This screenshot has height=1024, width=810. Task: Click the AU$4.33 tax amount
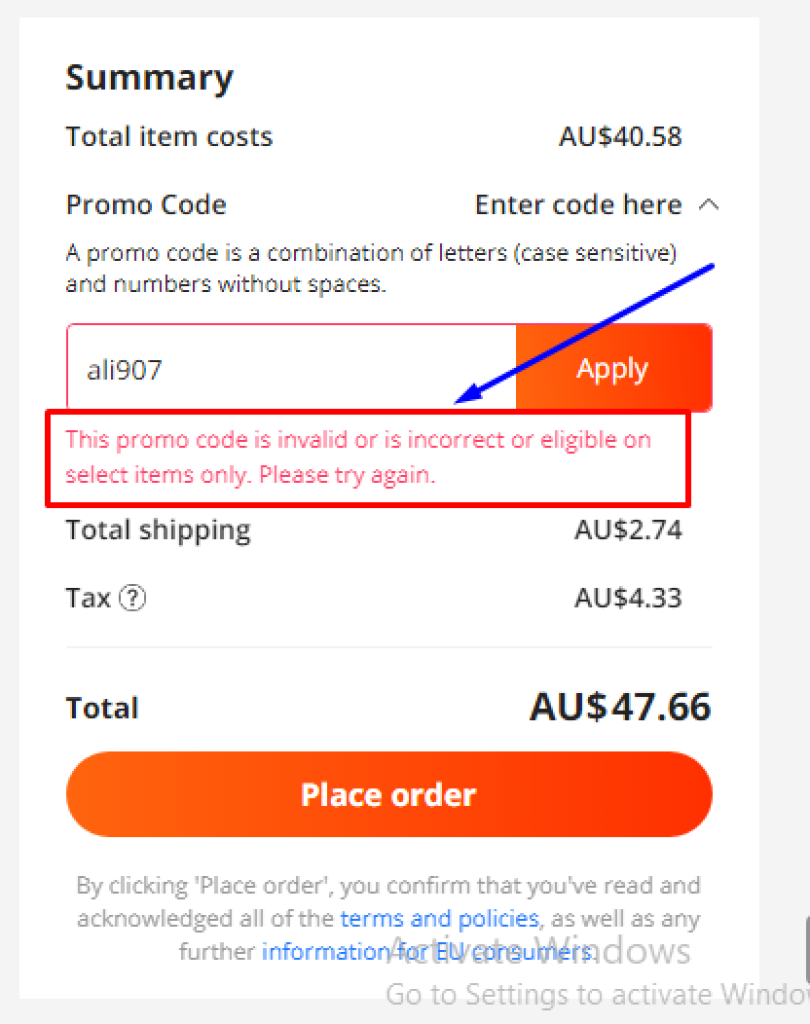[x=629, y=598]
